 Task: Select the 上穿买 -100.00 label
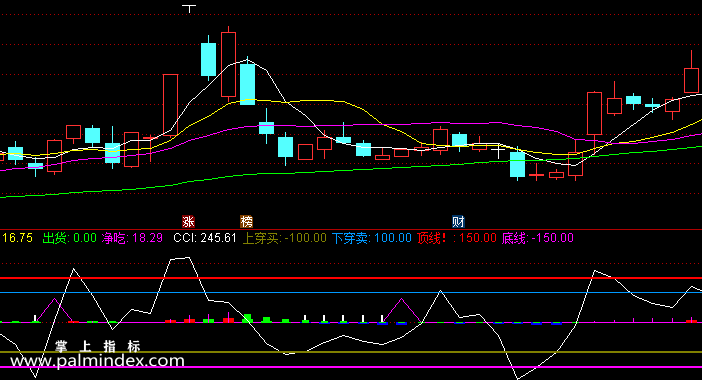click(284, 238)
